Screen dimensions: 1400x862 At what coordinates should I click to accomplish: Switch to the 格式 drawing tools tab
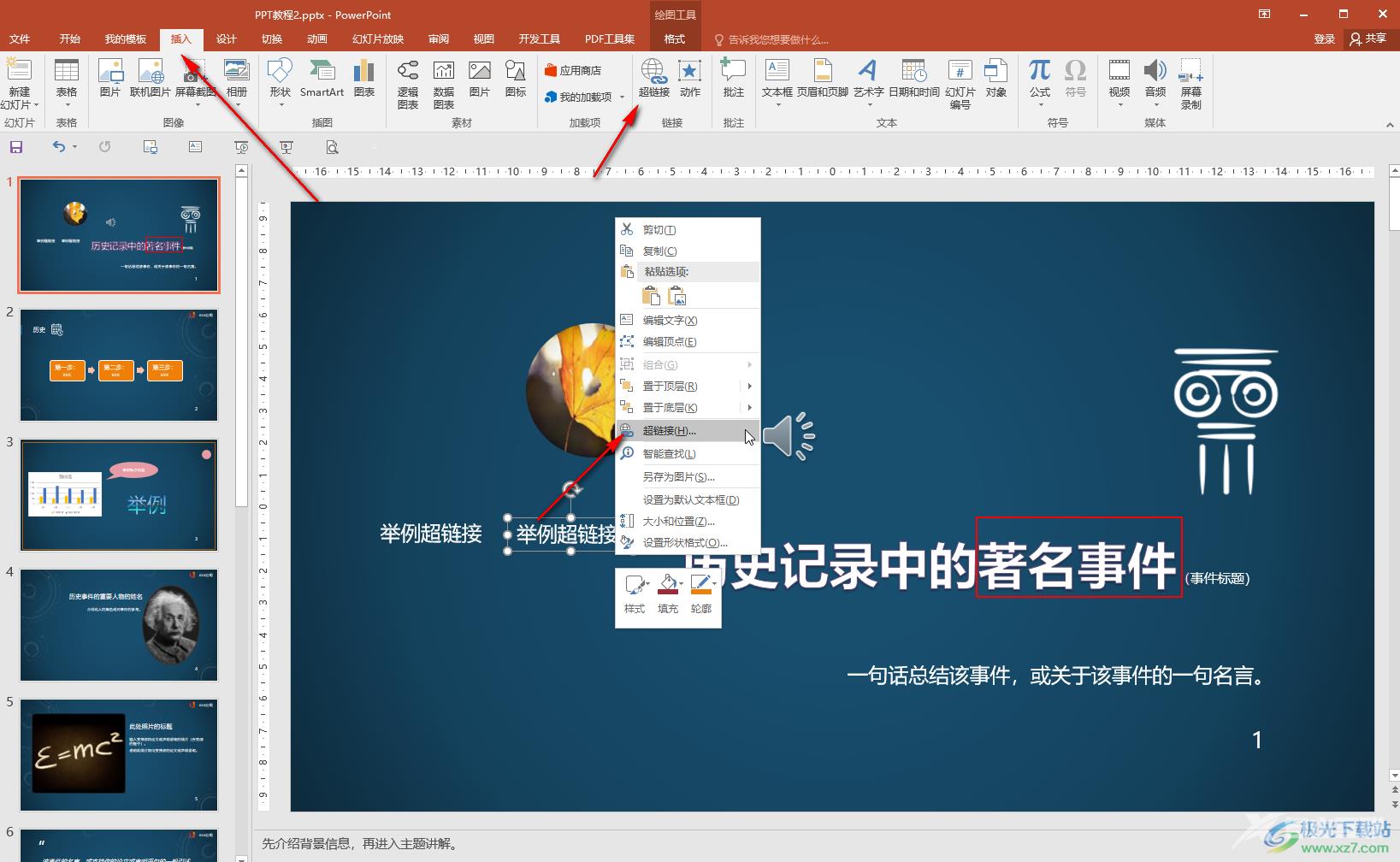point(675,39)
